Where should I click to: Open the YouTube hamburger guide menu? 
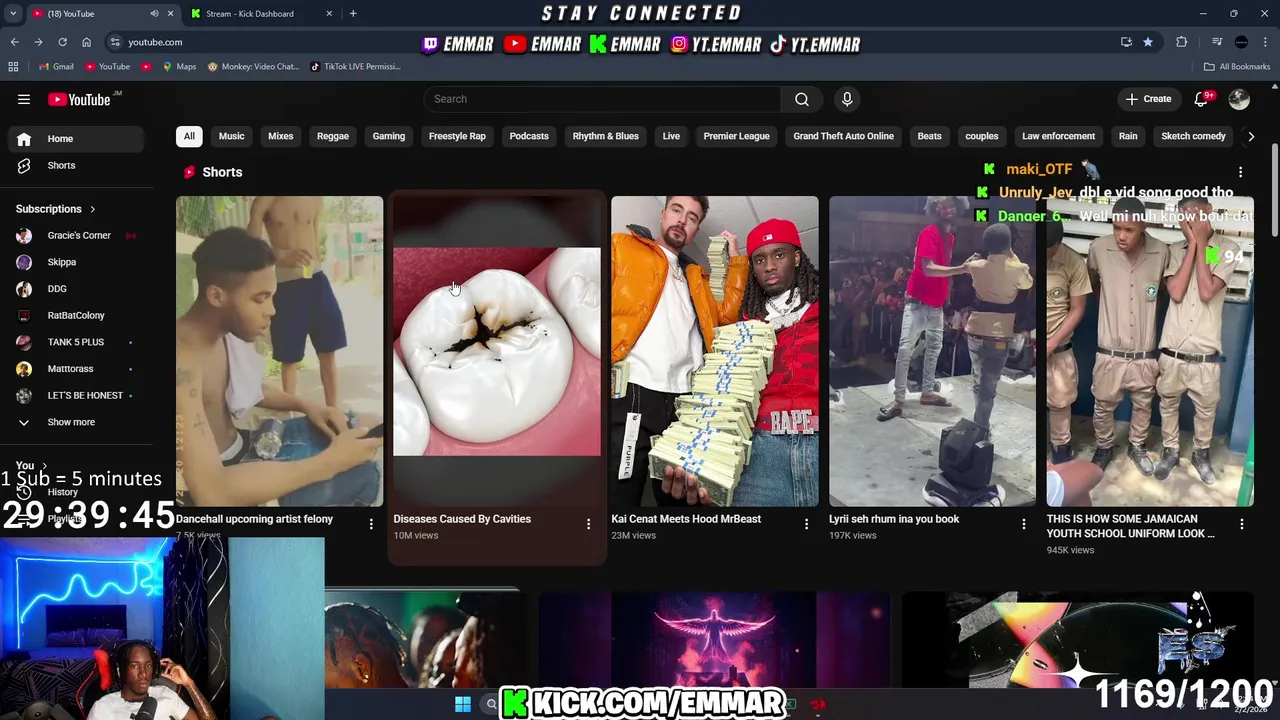pos(24,99)
